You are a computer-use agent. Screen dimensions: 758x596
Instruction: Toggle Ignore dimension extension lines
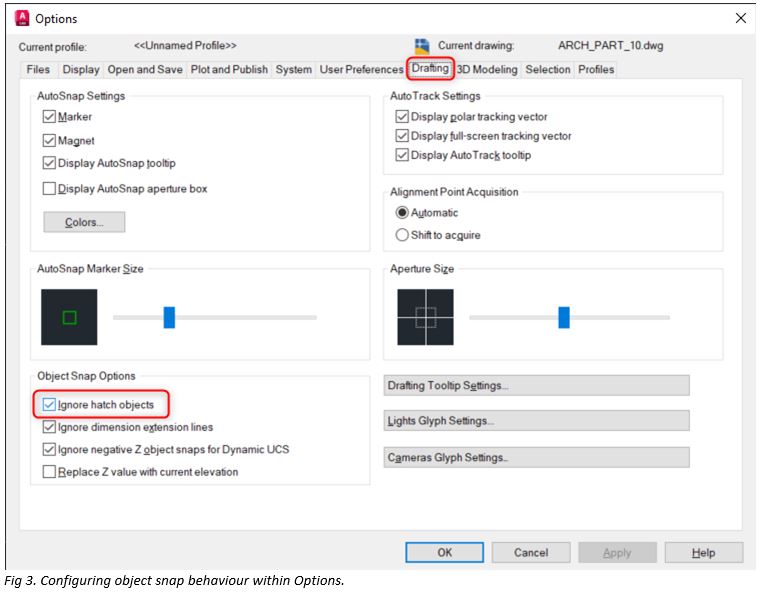pyautogui.click(x=49, y=427)
